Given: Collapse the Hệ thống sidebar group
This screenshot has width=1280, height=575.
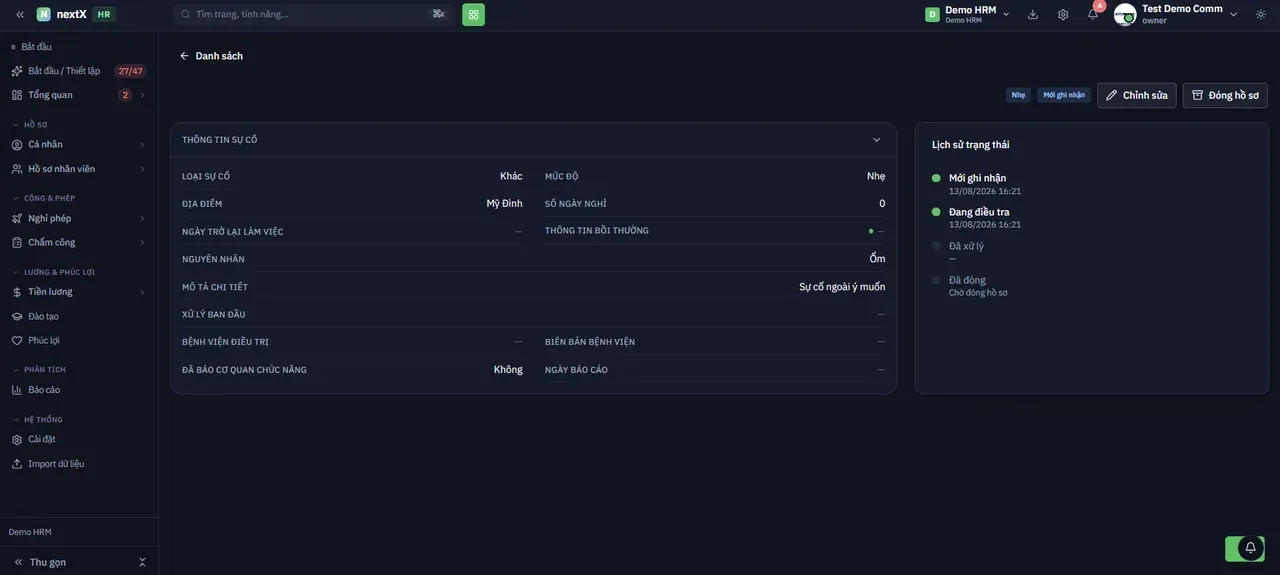Looking at the screenshot, I should click(38, 420).
